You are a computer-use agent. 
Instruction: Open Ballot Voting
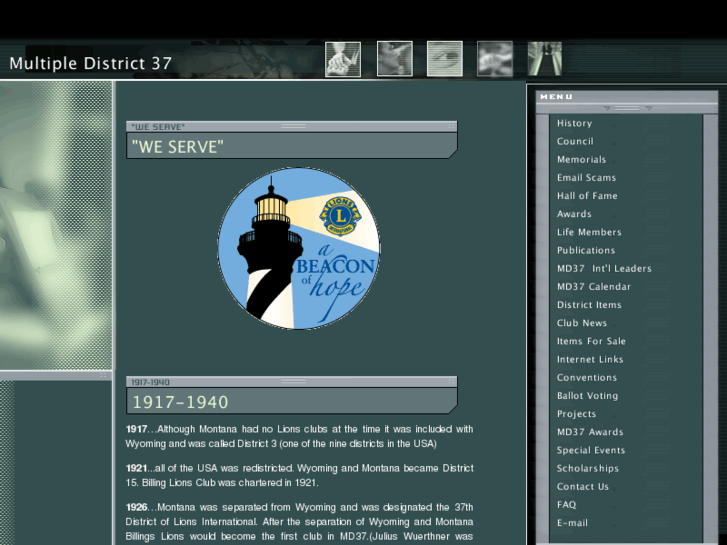click(587, 396)
